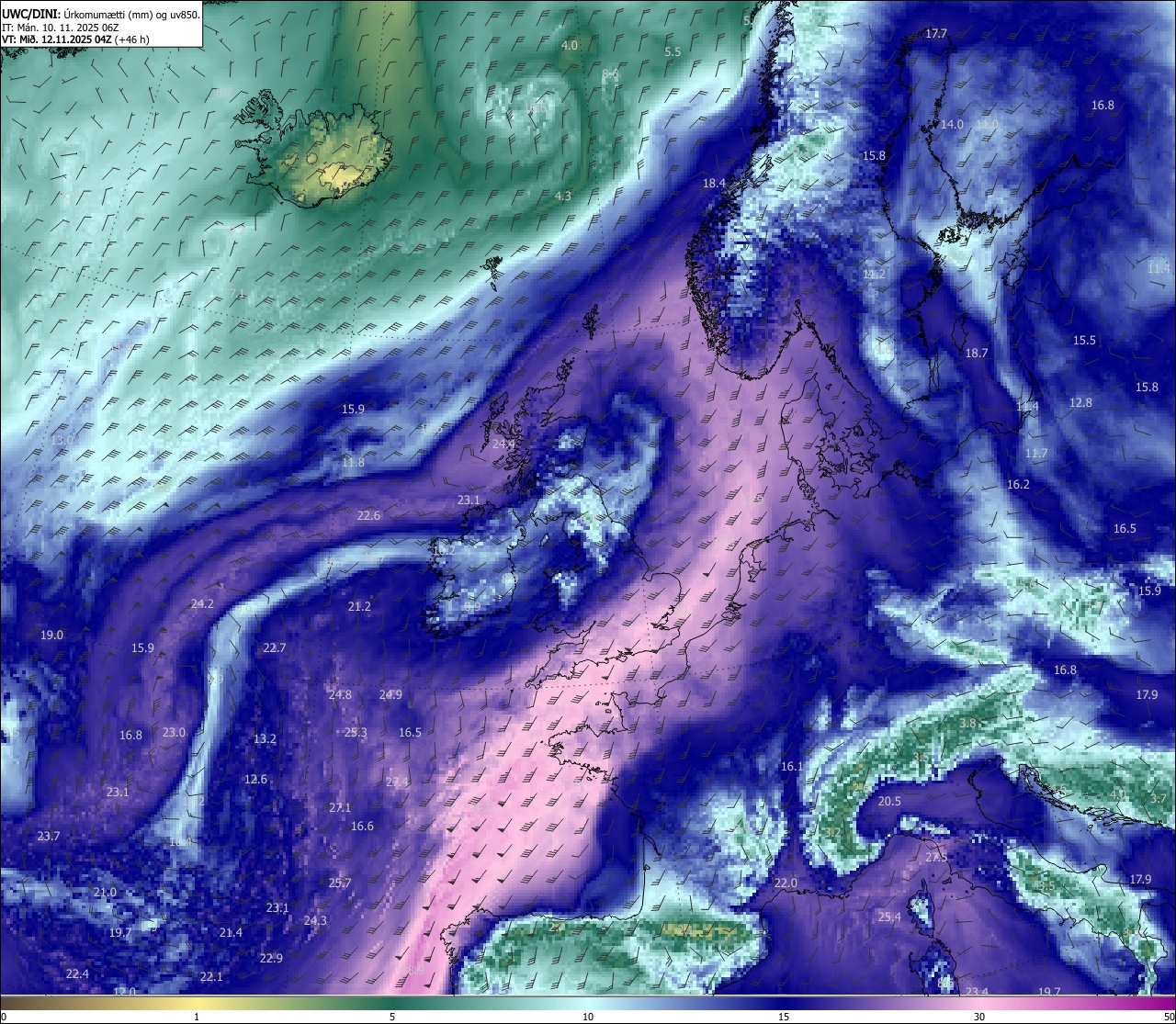Click the '19.0' value label
Screen dimensions: 1176x1024
tap(51, 636)
